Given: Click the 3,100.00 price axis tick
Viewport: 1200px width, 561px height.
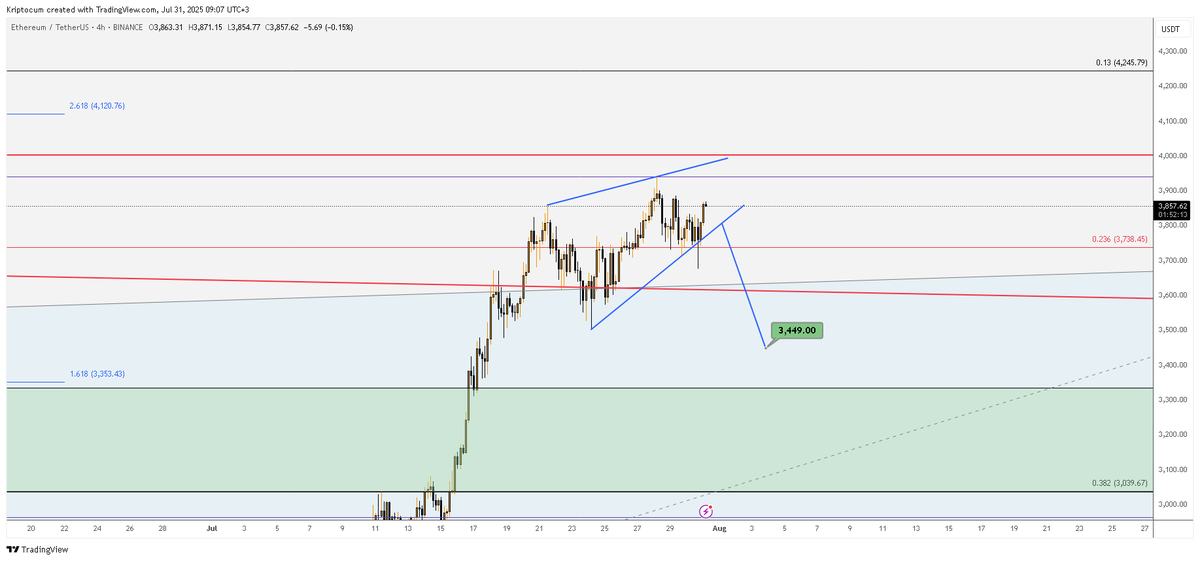Looking at the screenshot, I should pyautogui.click(x=1172, y=469).
